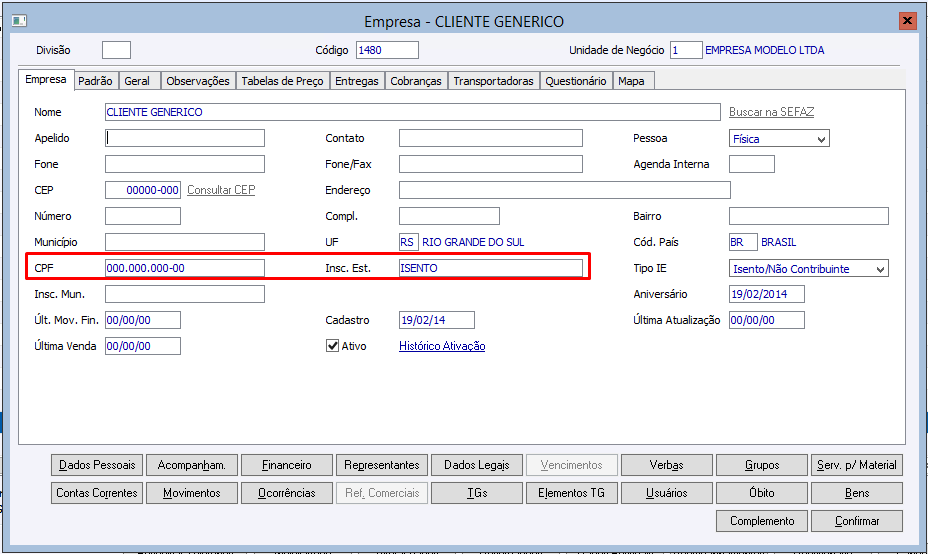This screenshot has width=928, height=554.
Task: Close the Empresa window
Action: (x=907, y=21)
